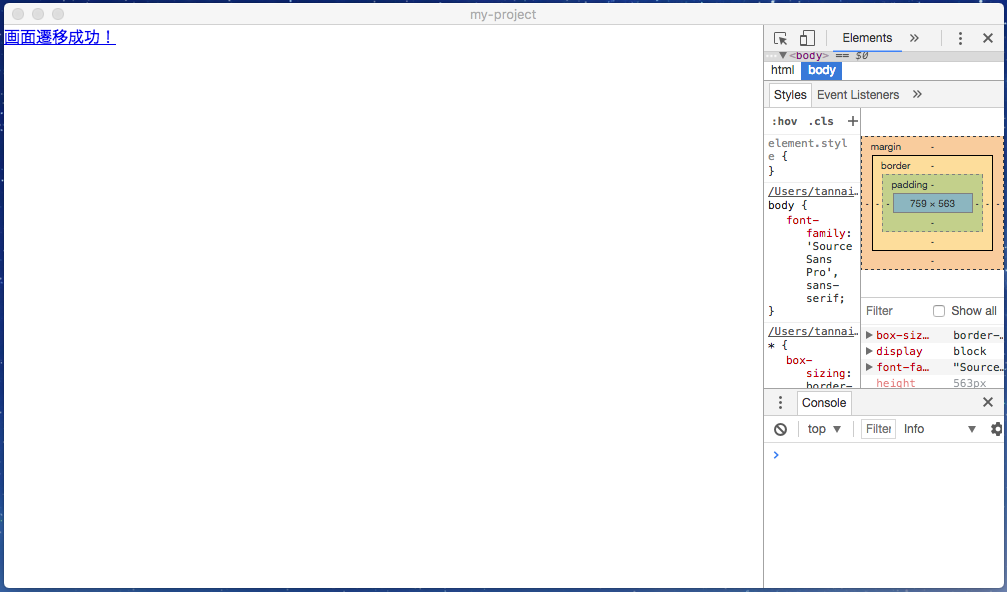Screen dimensions: 1007x592
Task: Click the clear console icon
Action: (x=780, y=428)
